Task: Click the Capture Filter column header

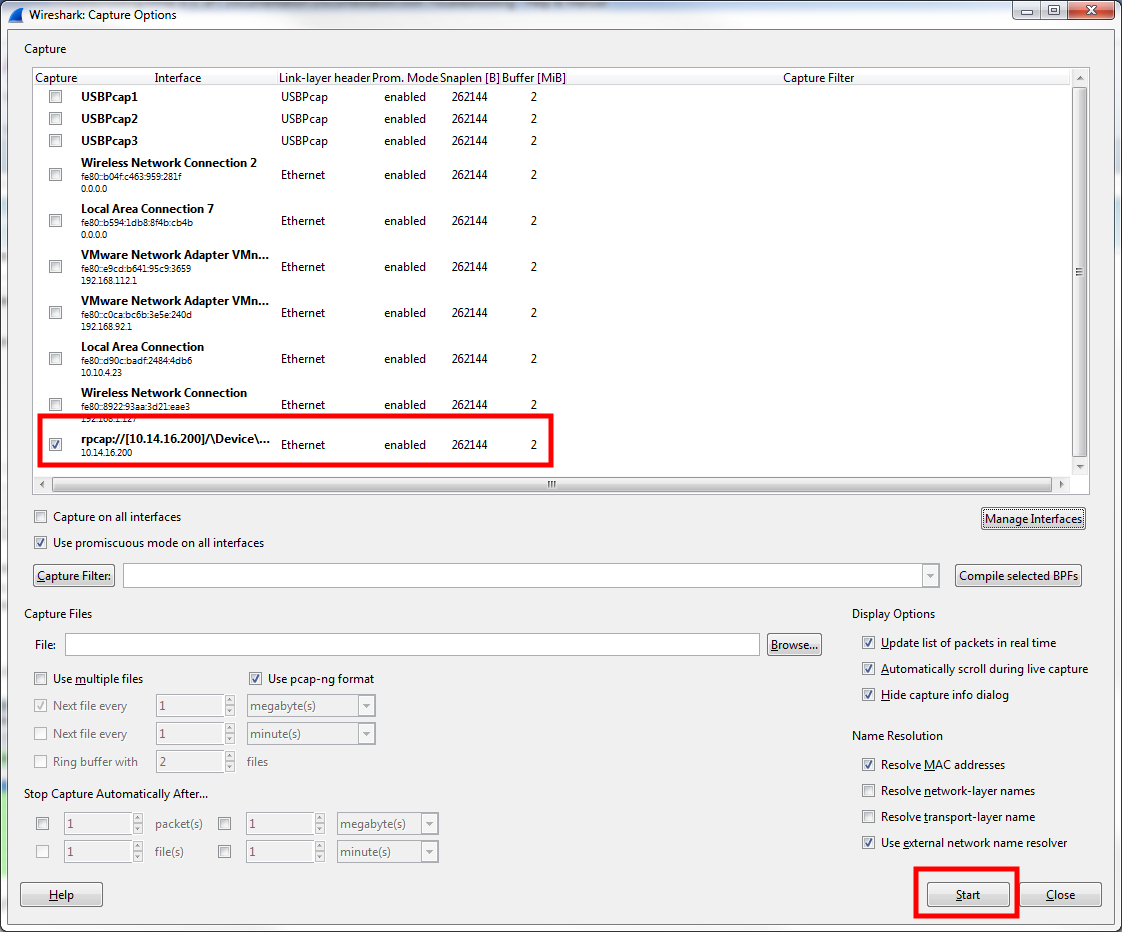Action: [819, 77]
